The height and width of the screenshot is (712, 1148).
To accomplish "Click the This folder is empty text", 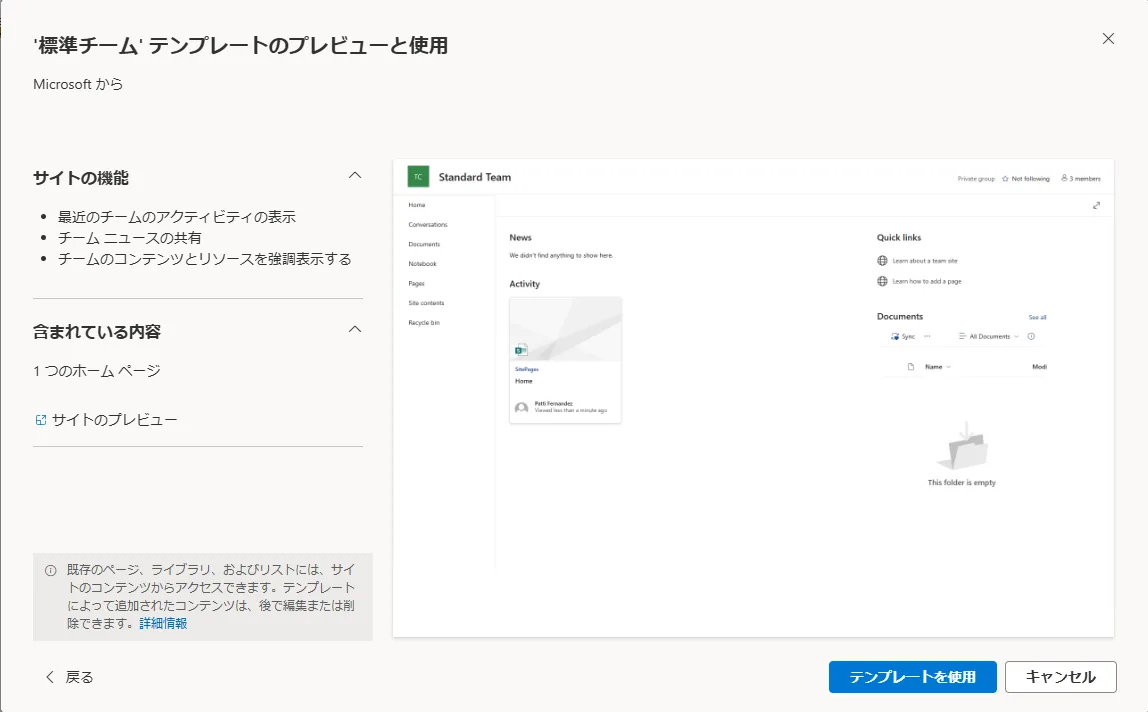I will click(961, 483).
